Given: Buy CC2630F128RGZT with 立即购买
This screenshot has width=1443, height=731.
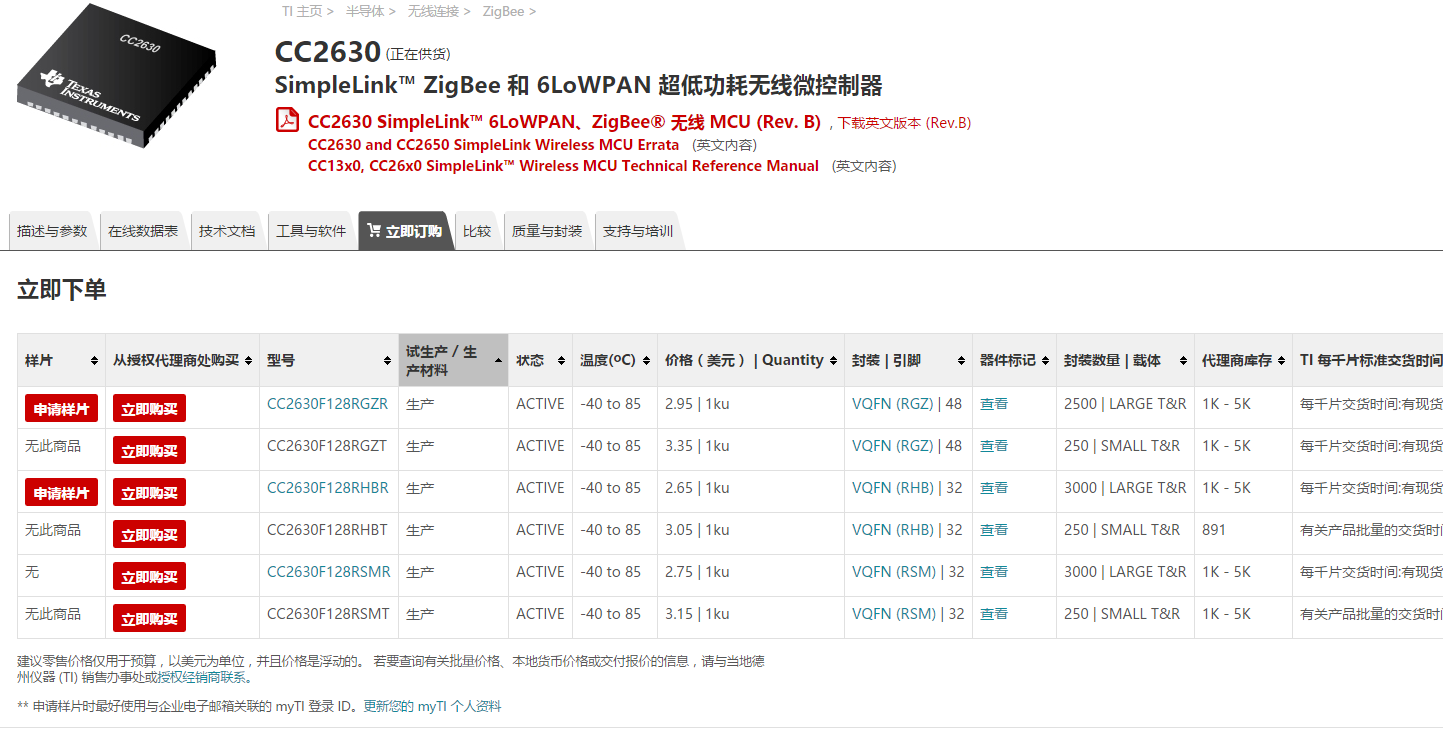Looking at the screenshot, I should [149, 450].
